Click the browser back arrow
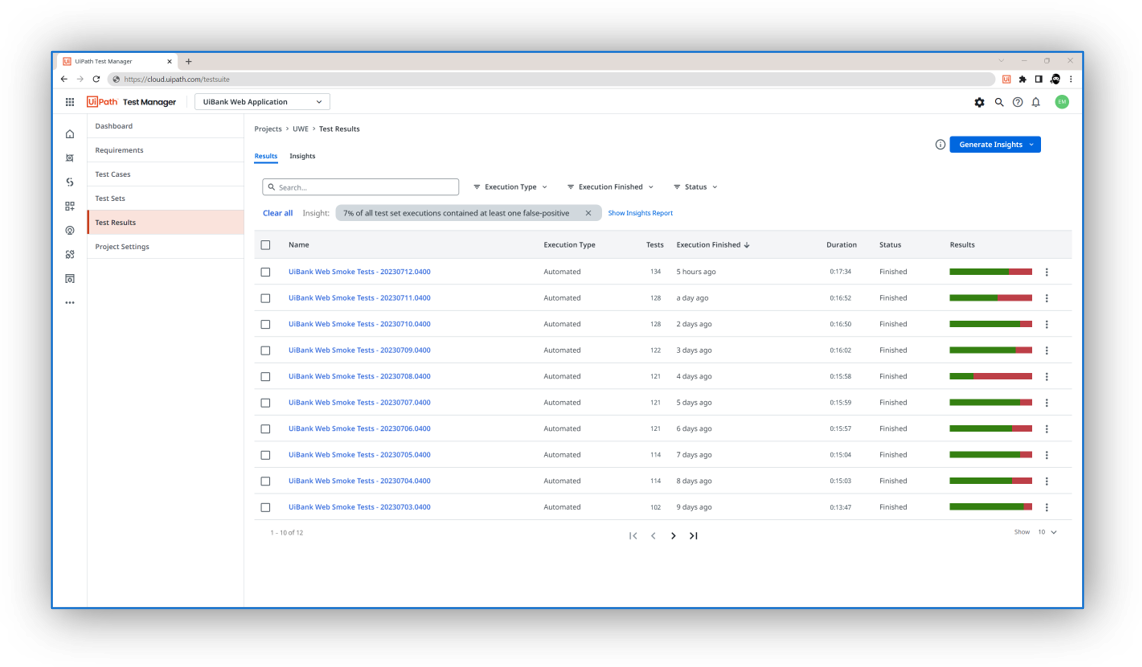 coord(64,79)
